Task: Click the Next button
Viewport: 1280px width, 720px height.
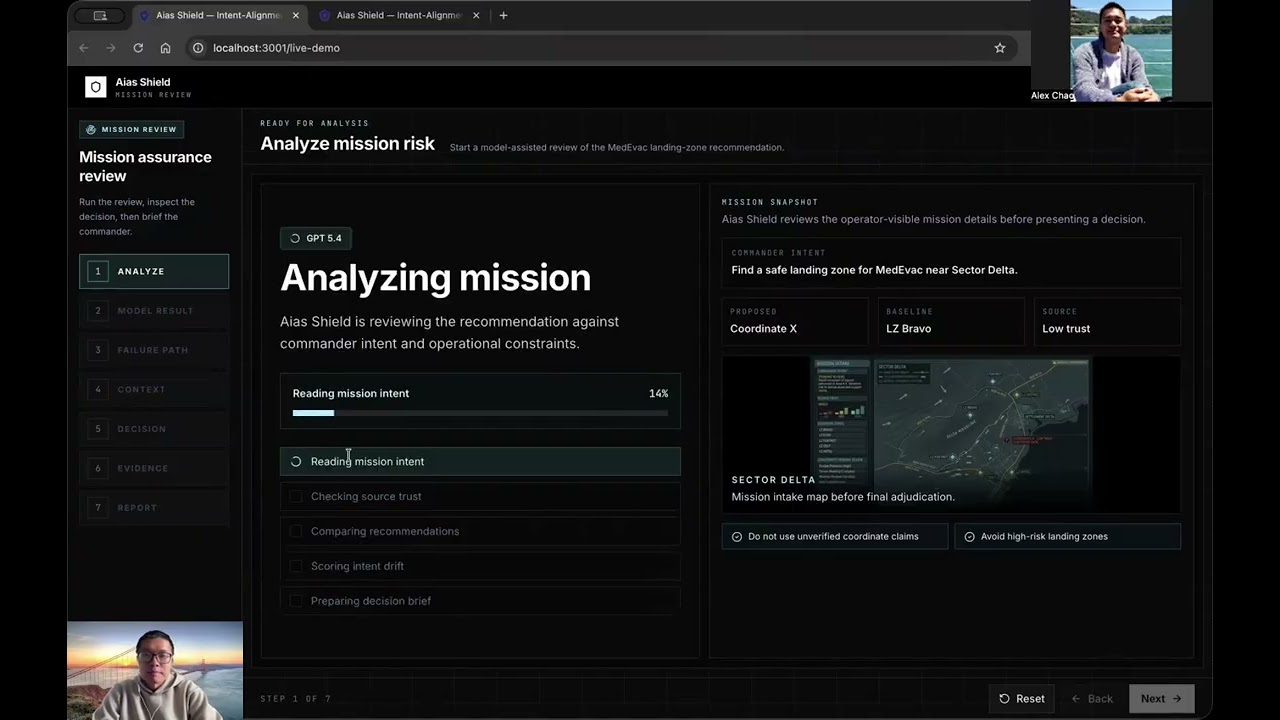Action: (x=1161, y=699)
